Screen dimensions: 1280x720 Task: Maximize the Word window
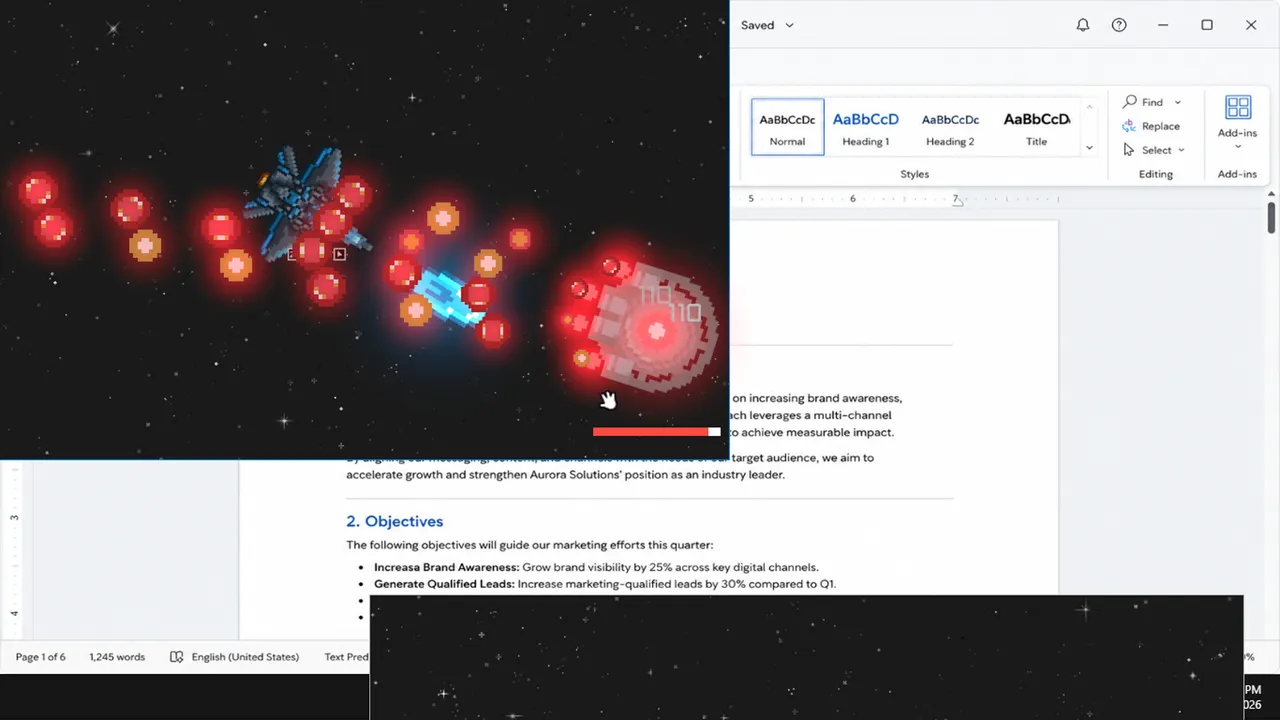click(x=1207, y=25)
